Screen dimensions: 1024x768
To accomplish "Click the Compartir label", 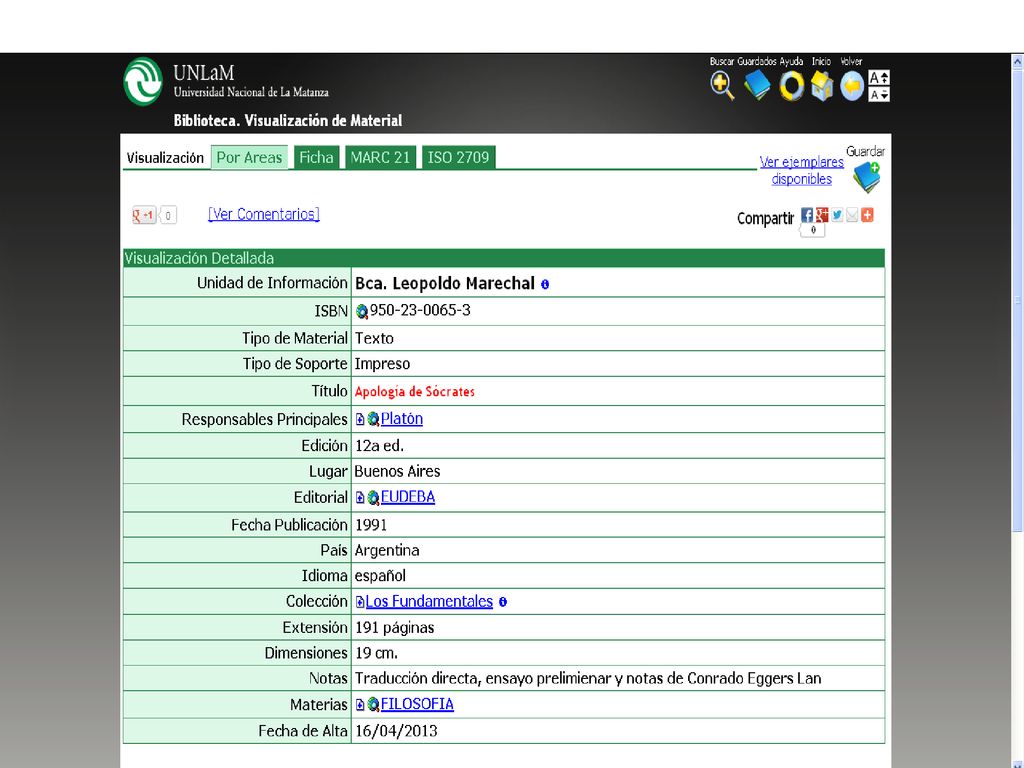I will tap(765, 219).
